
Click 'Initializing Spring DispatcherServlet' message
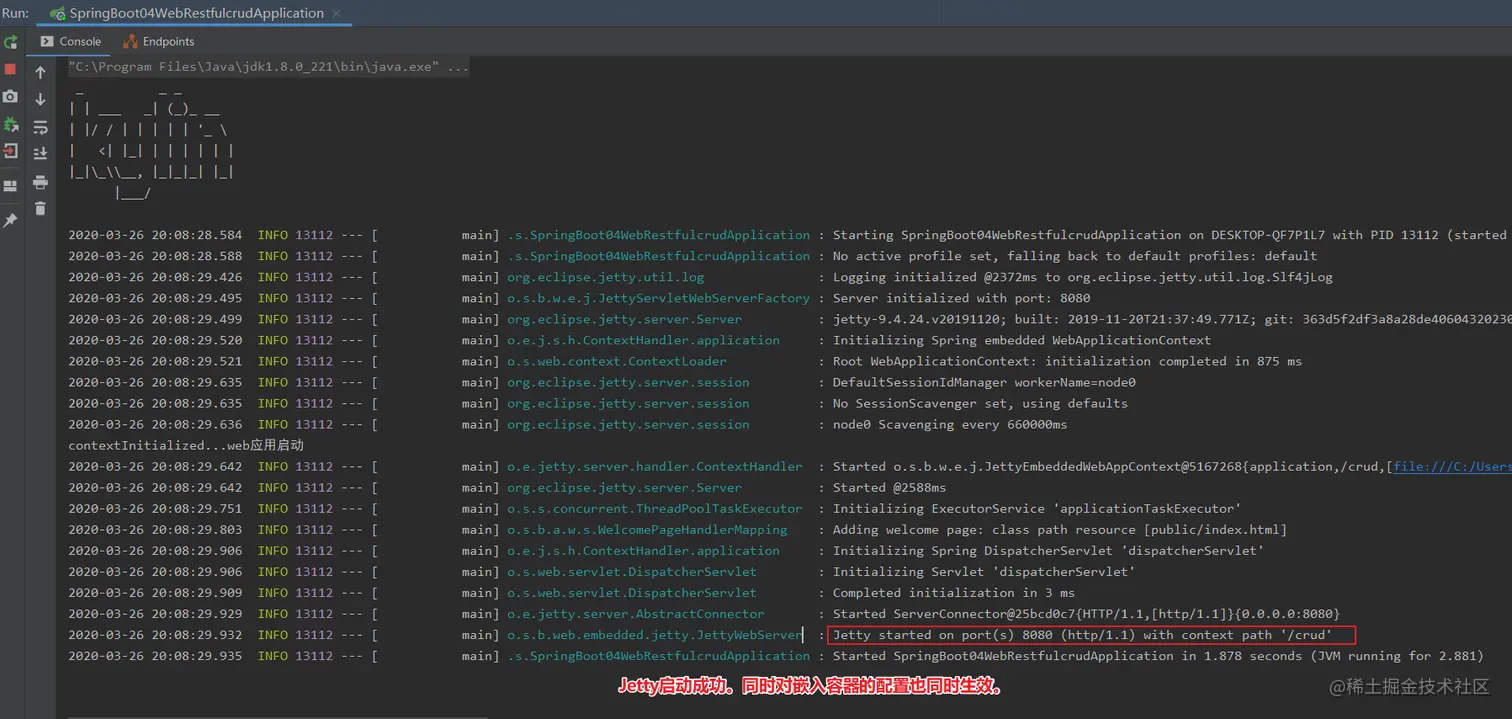tap(1048, 551)
